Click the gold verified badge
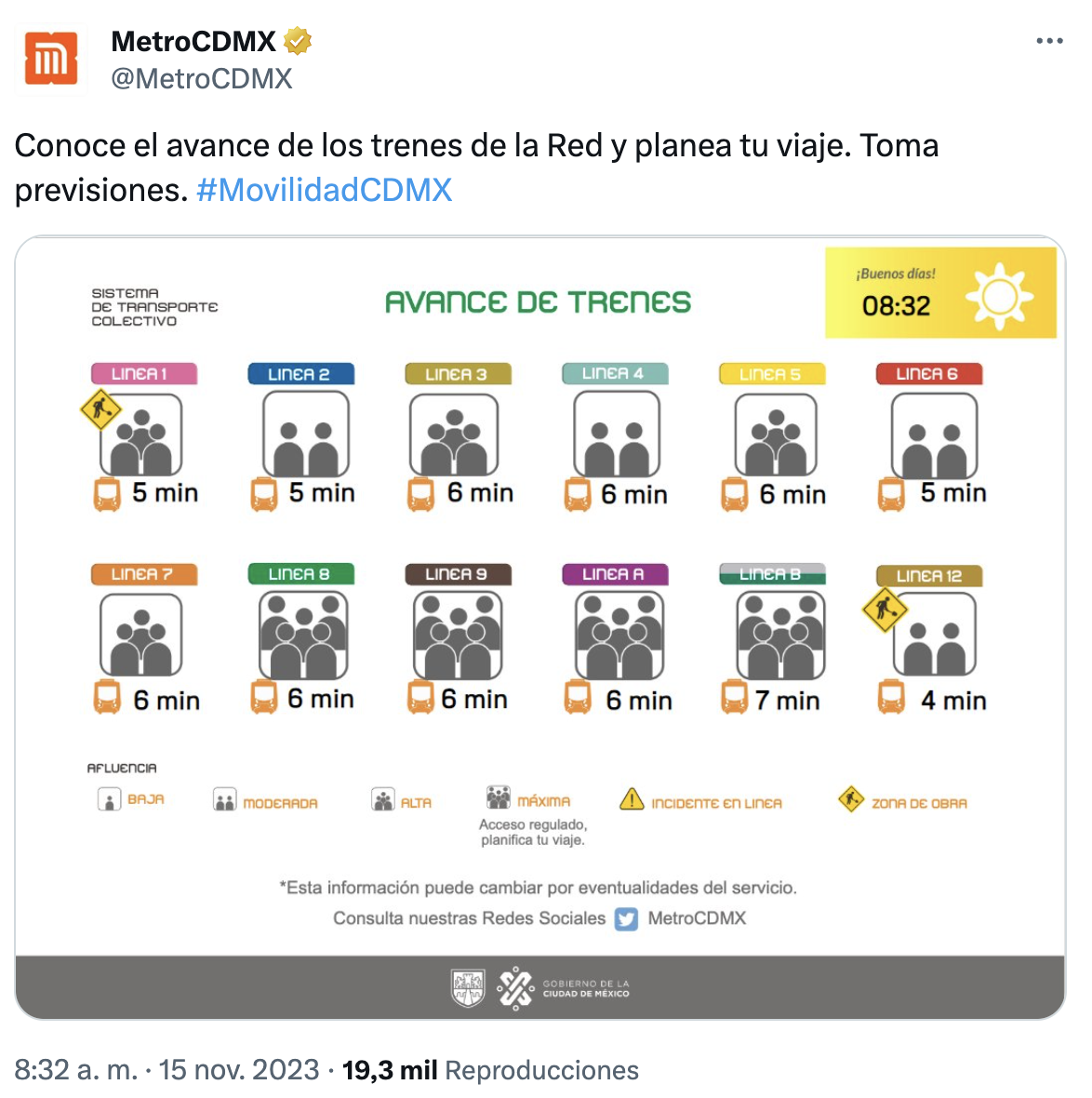1092x1098 pixels. pos(298,42)
